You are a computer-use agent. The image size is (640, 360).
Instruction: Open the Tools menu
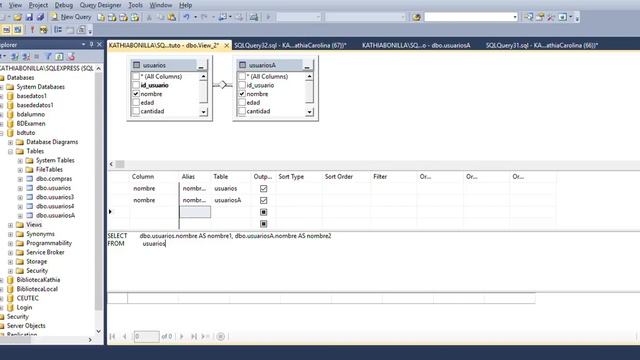[135, 5]
